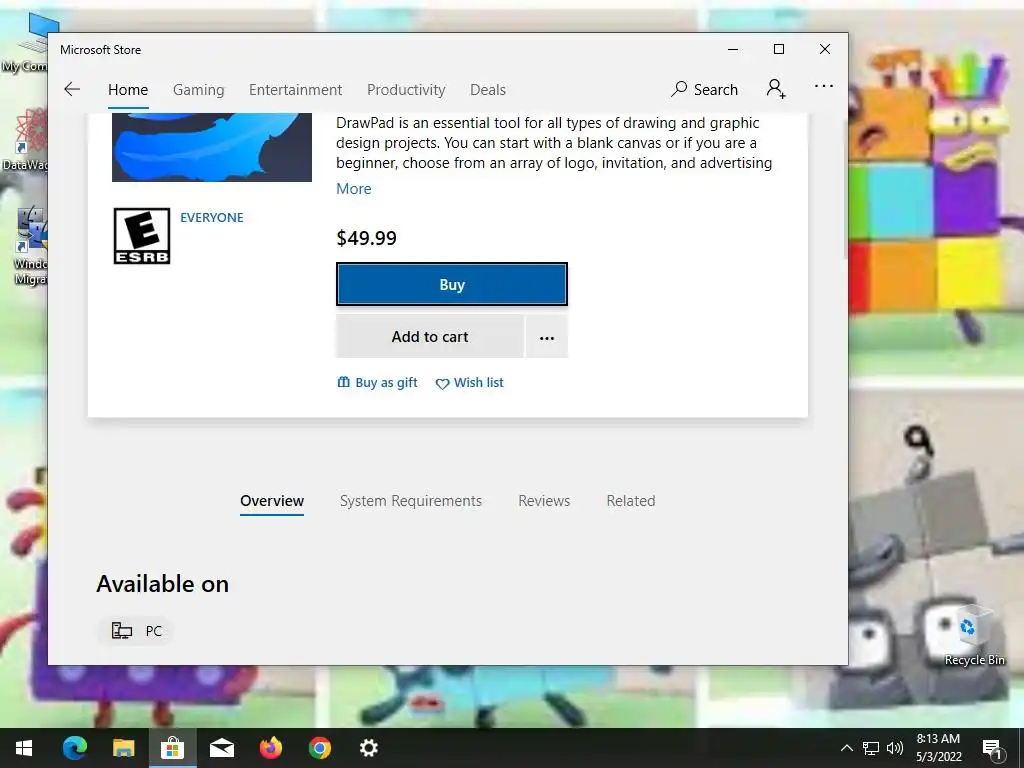Image resolution: width=1024 pixels, height=768 pixels.
Task: Click the taskbar clock showing 8:13 AM
Action: tap(938, 748)
